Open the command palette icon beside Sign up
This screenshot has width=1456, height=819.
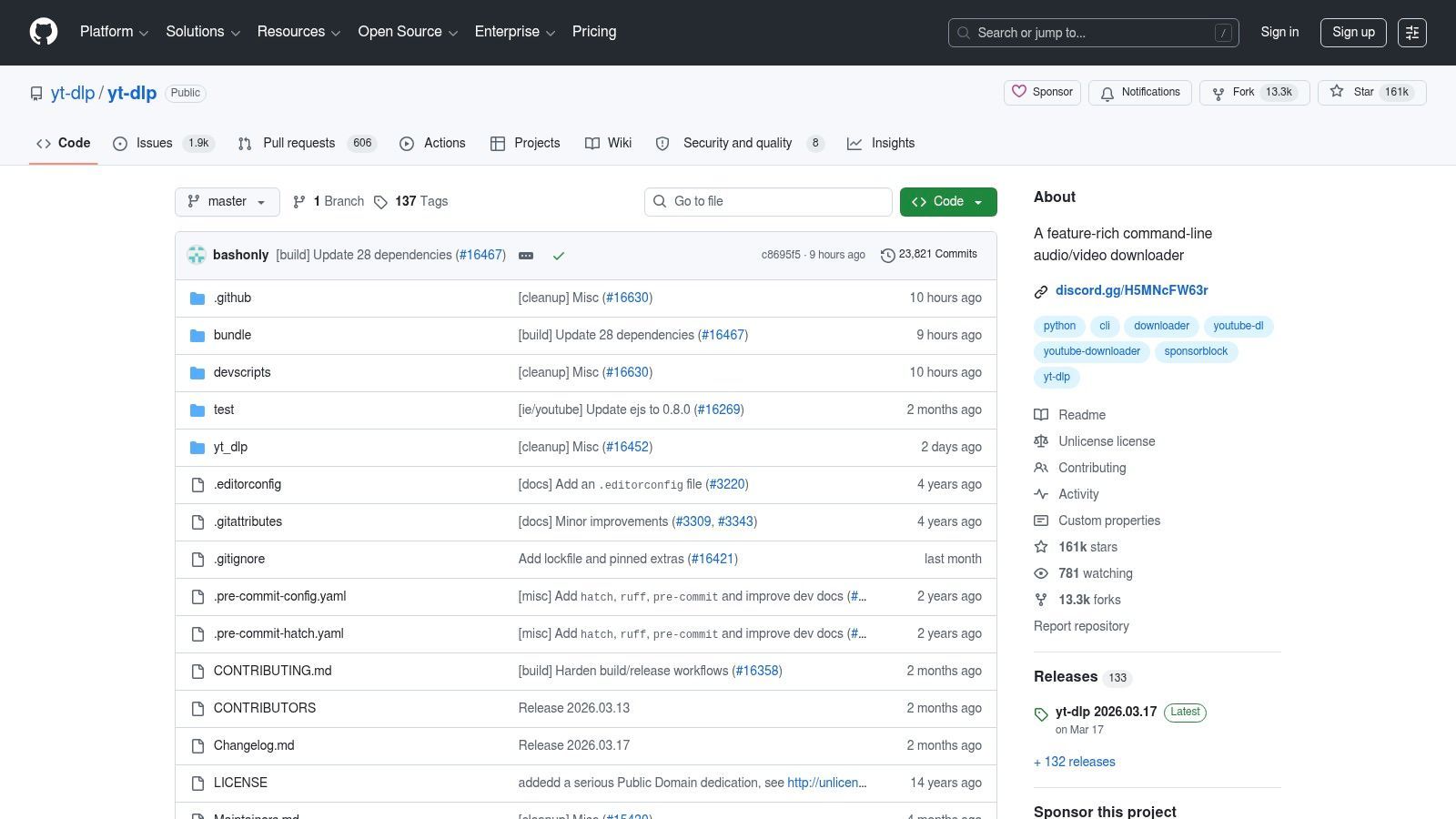tap(1412, 33)
